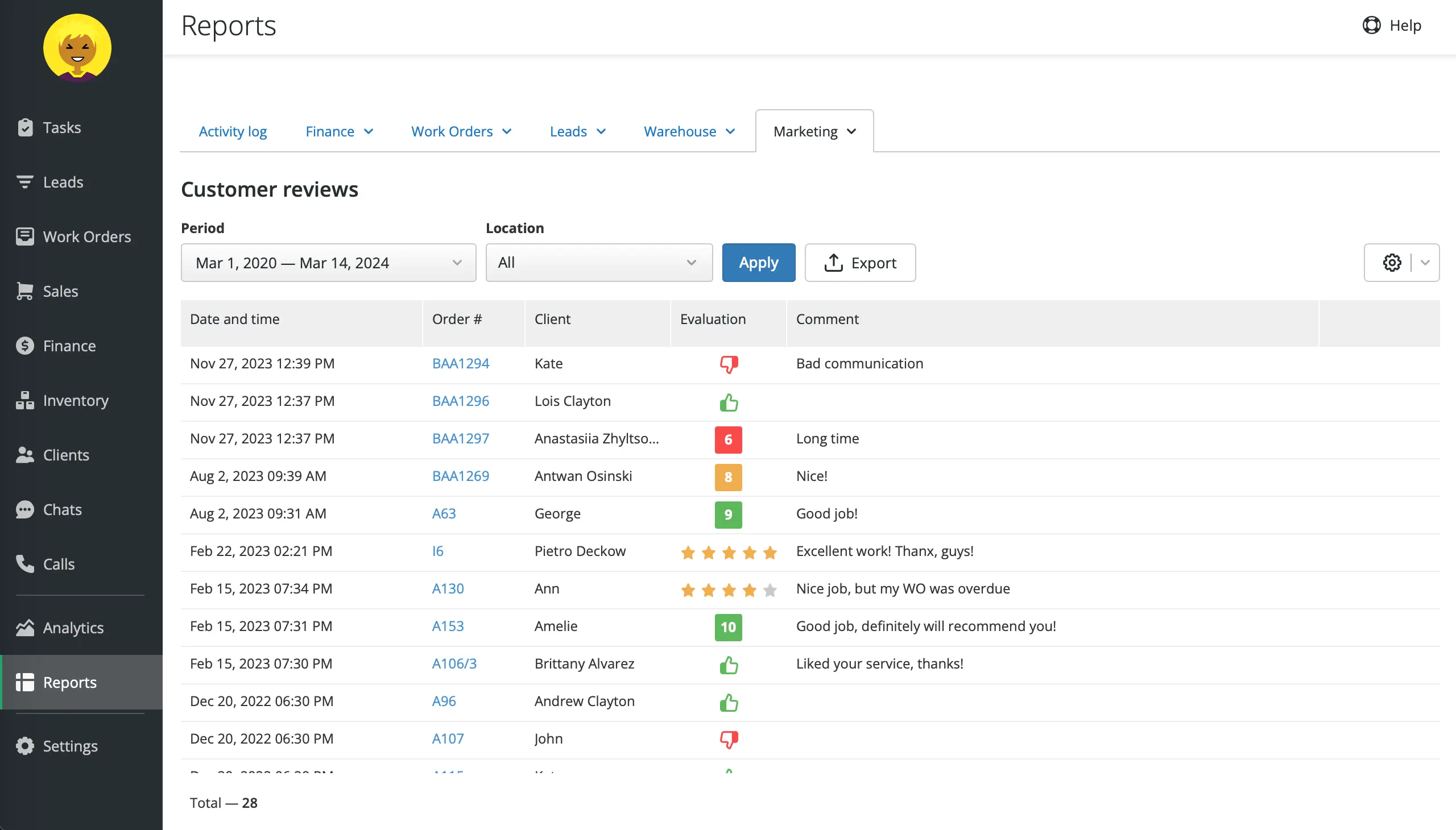Screen dimensions: 1456x830
Task: Open the user avatar profile
Action: [x=77, y=48]
